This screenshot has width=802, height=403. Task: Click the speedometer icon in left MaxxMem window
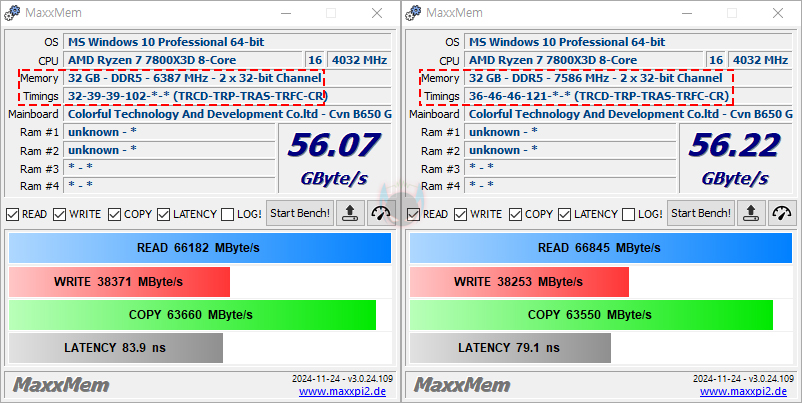pyautogui.click(x=381, y=213)
